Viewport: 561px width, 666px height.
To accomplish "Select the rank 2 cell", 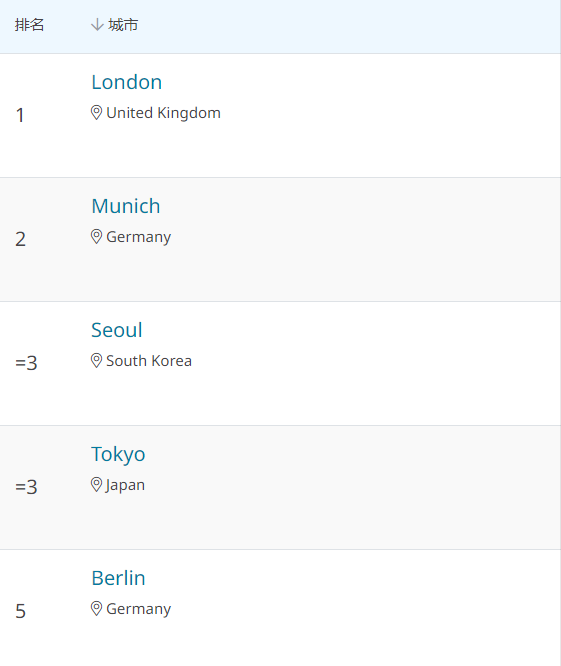I will 20,239.
